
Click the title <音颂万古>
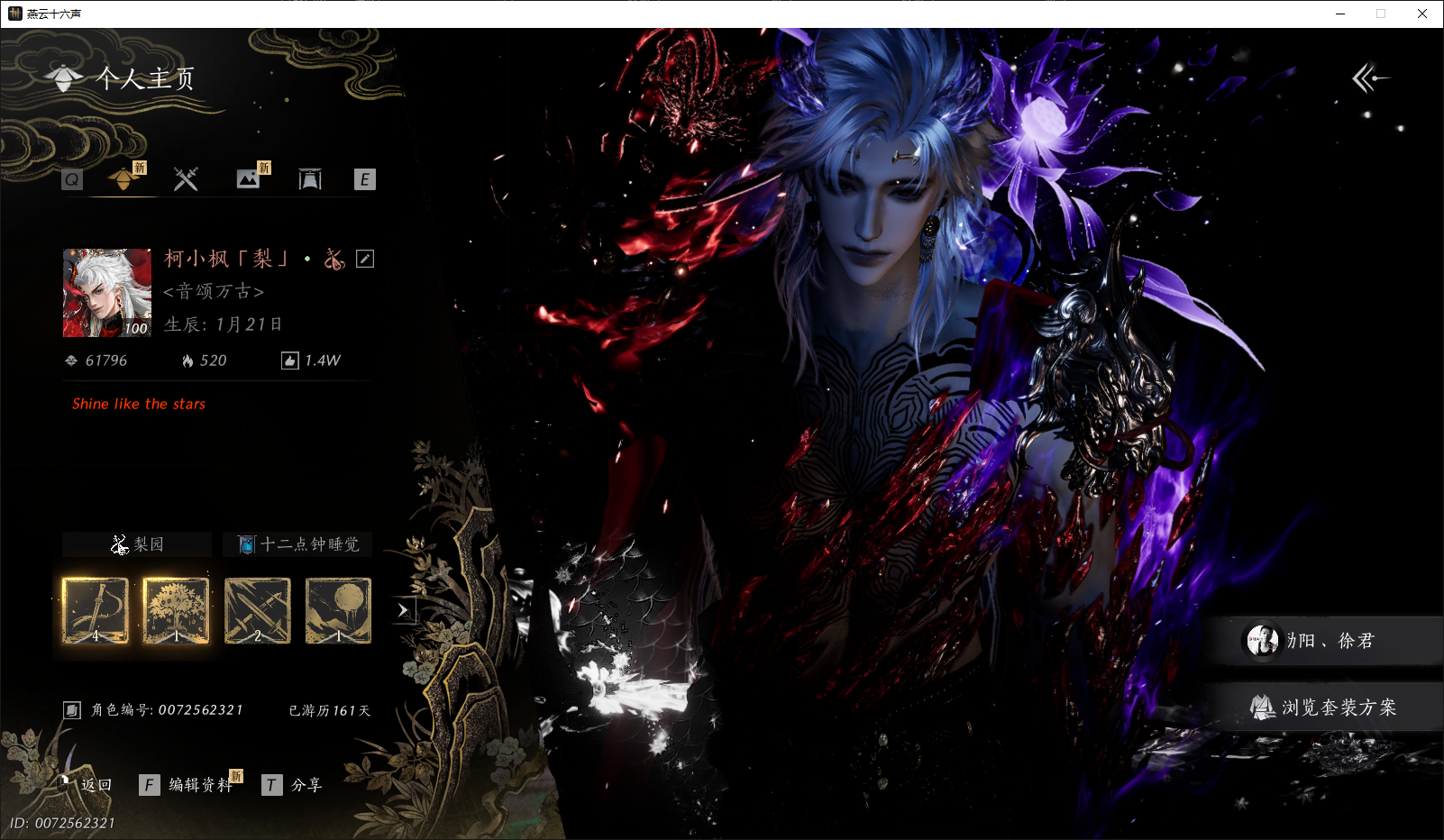click(214, 291)
